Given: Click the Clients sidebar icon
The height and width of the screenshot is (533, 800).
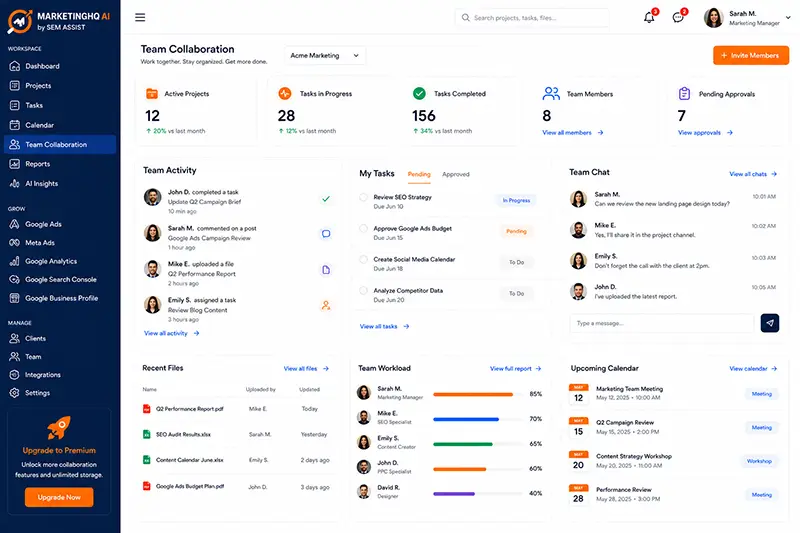Looking at the screenshot, I should (14, 338).
